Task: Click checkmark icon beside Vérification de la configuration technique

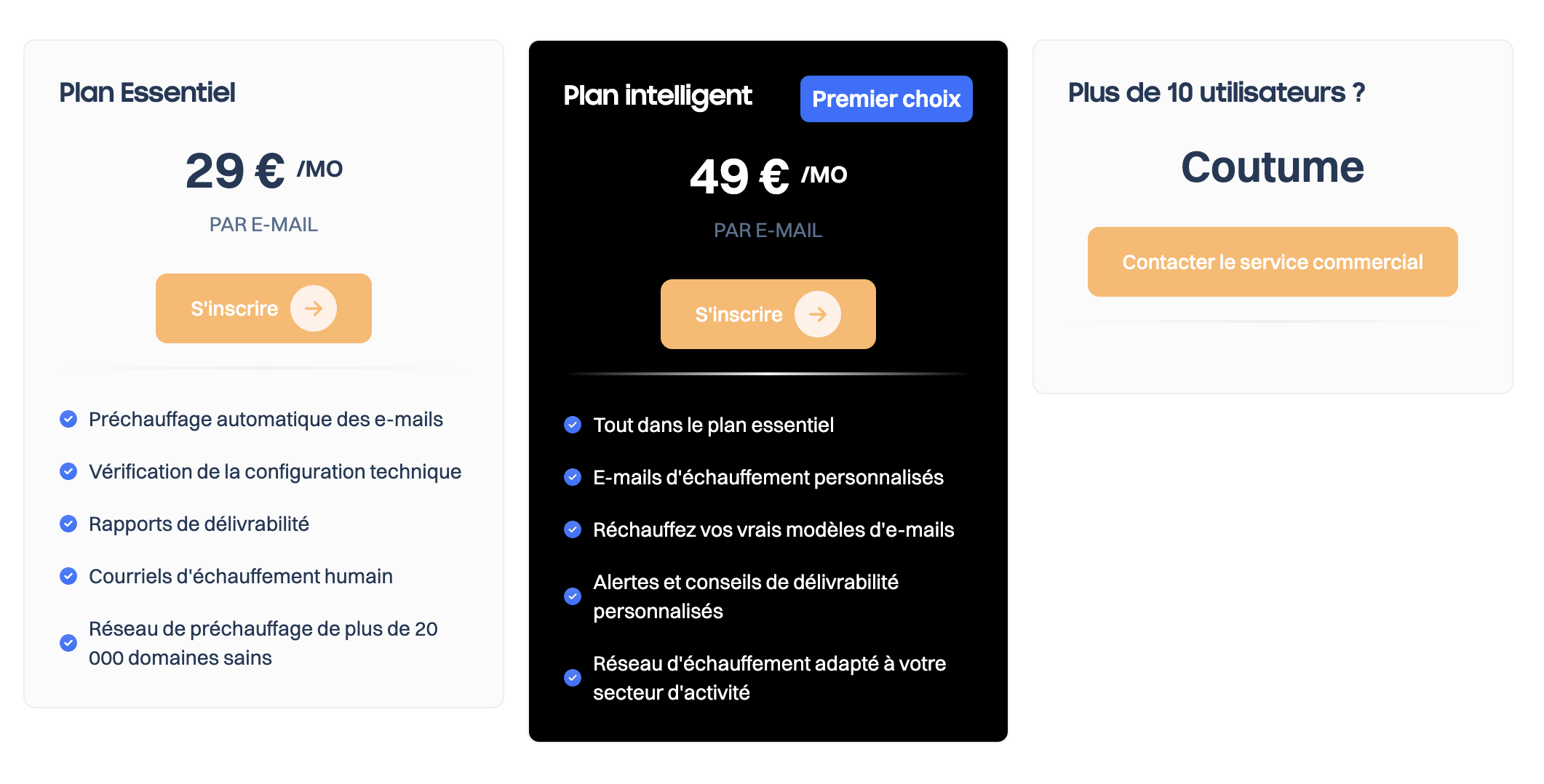Action: coord(68,471)
